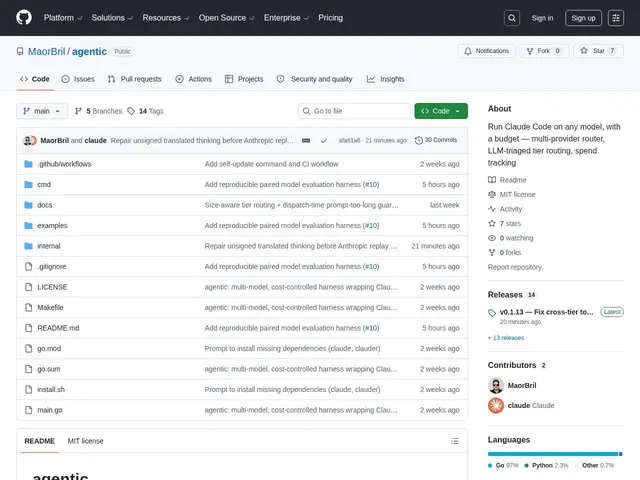Expand the Resources menu

click(x=166, y=18)
